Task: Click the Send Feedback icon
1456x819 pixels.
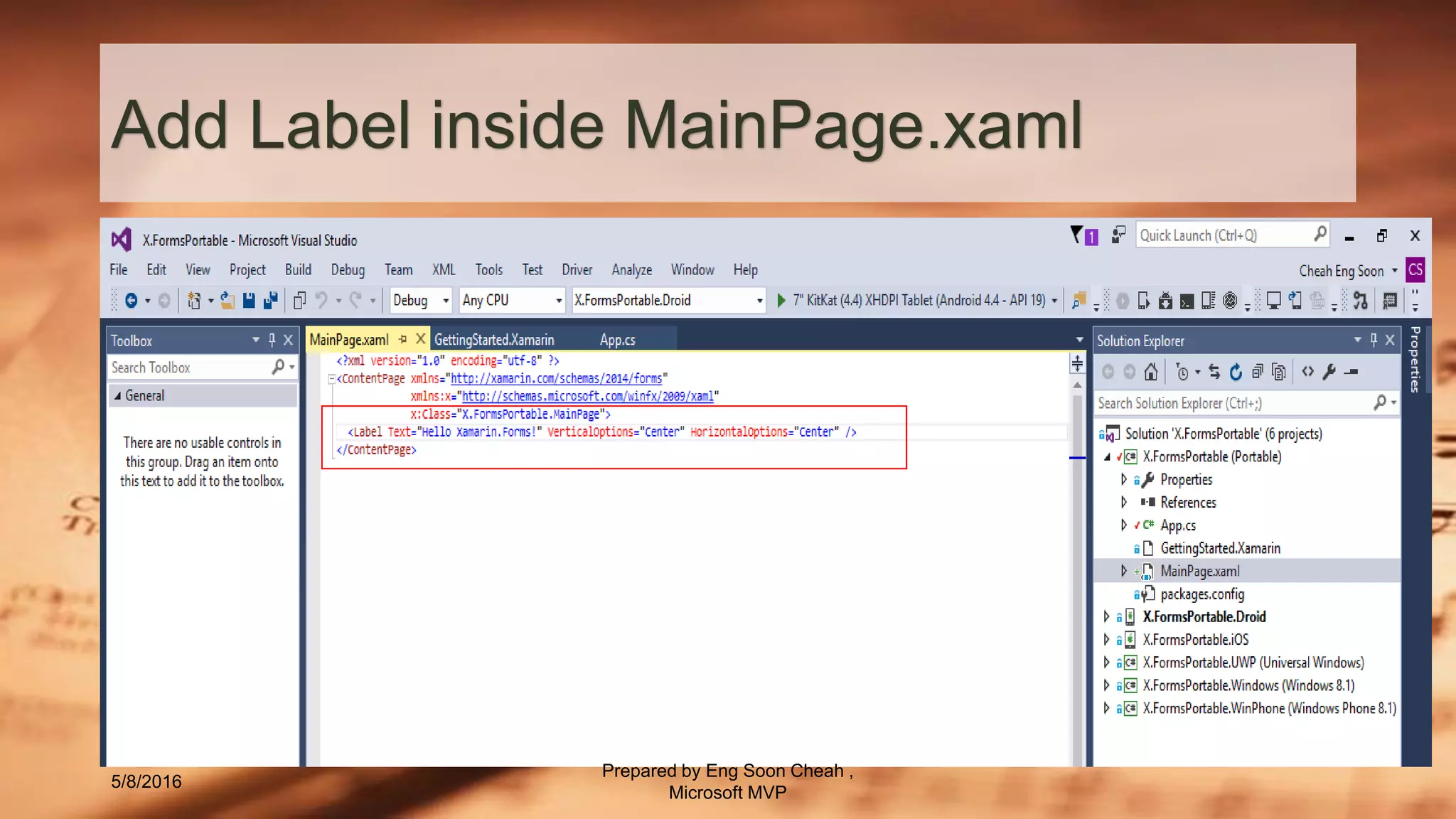Action: pyautogui.click(x=1118, y=235)
